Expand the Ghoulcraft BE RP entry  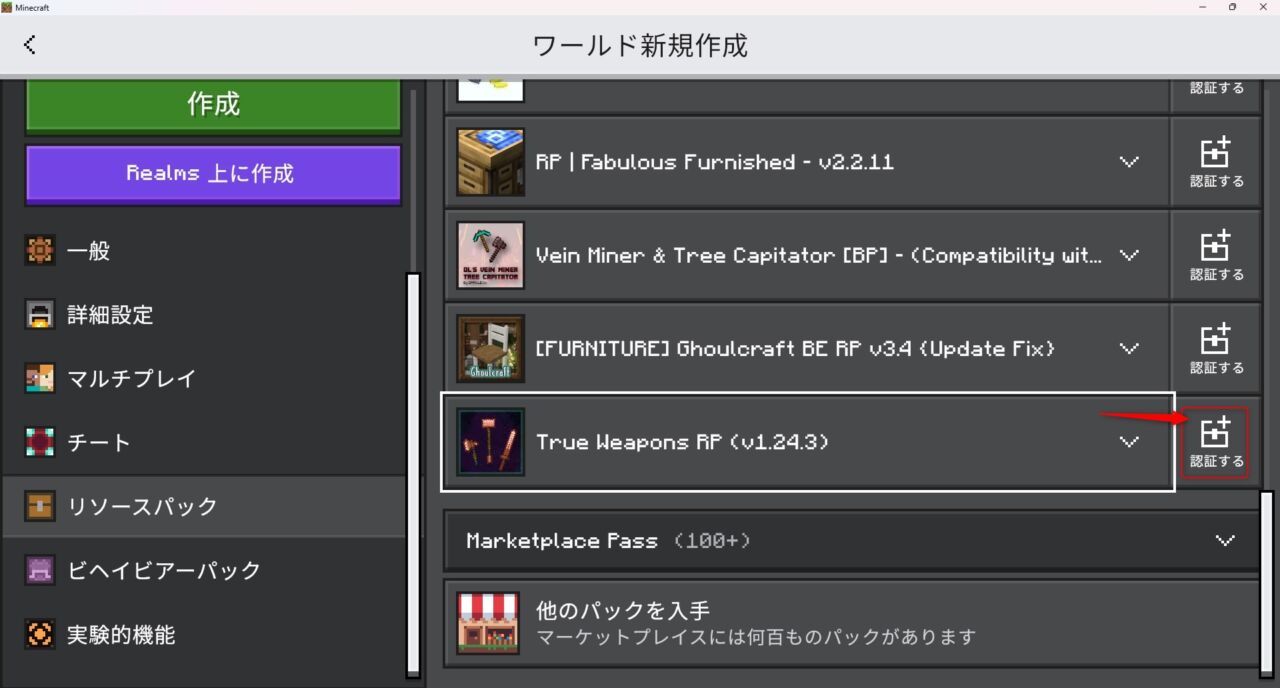pos(1129,348)
